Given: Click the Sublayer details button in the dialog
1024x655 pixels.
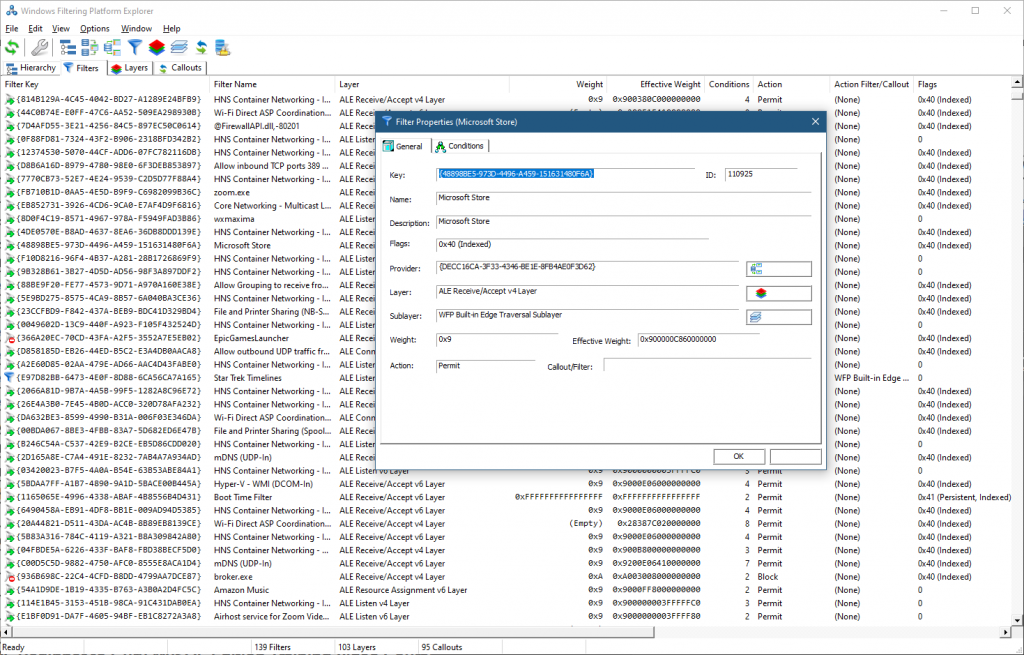Looking at the screenshot, I should 778,317.
